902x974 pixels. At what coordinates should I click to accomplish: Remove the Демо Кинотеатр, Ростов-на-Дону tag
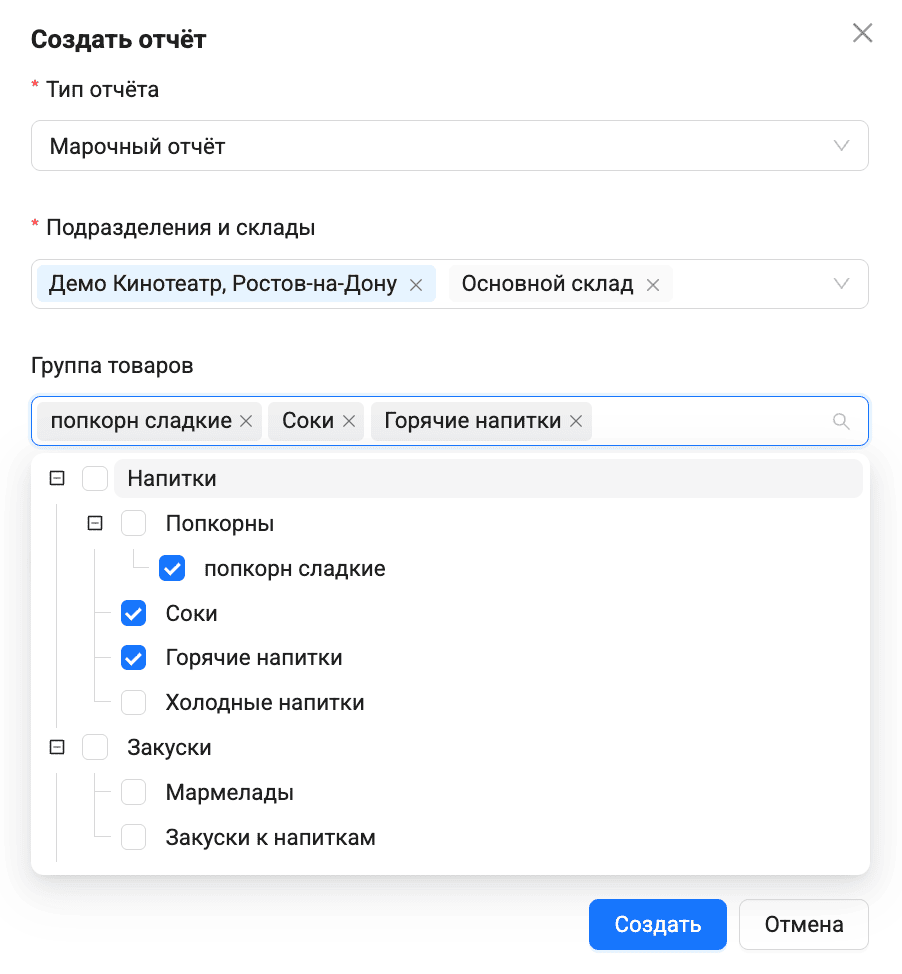coord(416,285)
